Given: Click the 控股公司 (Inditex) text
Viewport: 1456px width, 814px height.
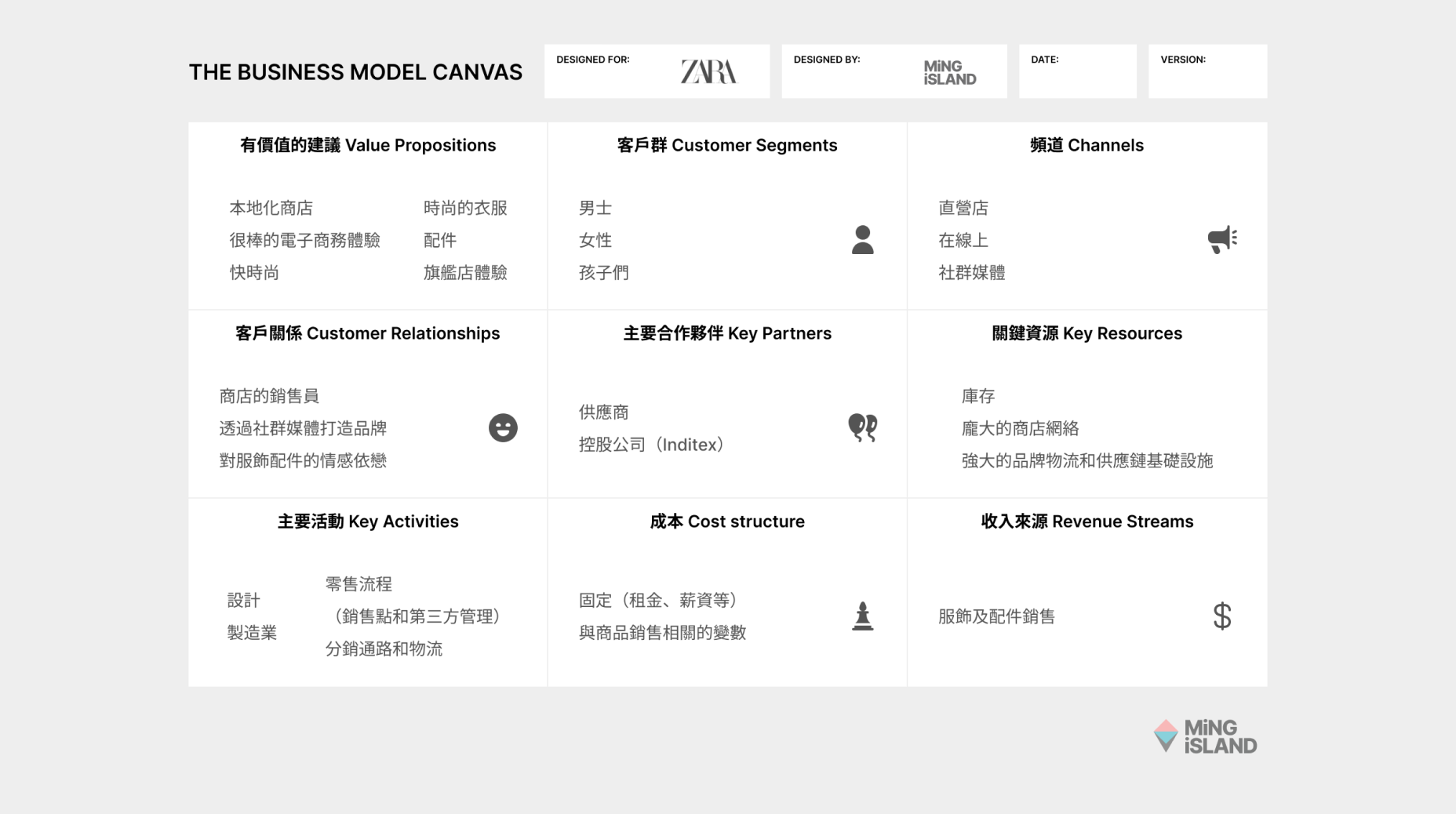Looking at the screenshot, I should pyautogui.click(x=651, y=445).
